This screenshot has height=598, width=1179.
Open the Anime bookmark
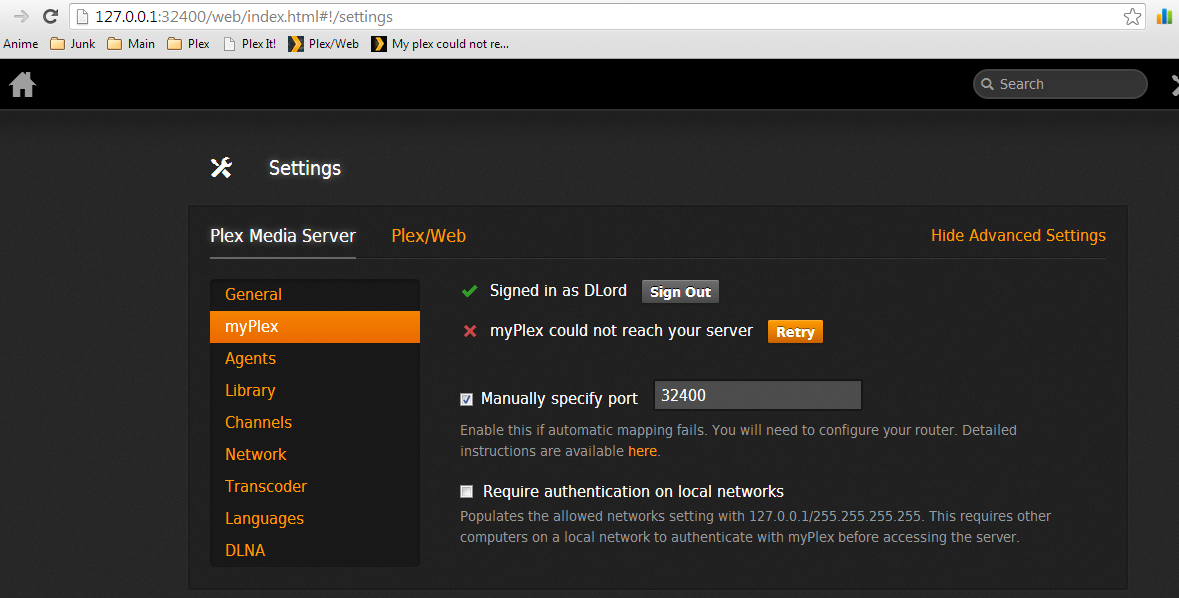click(x=20, y=44)
